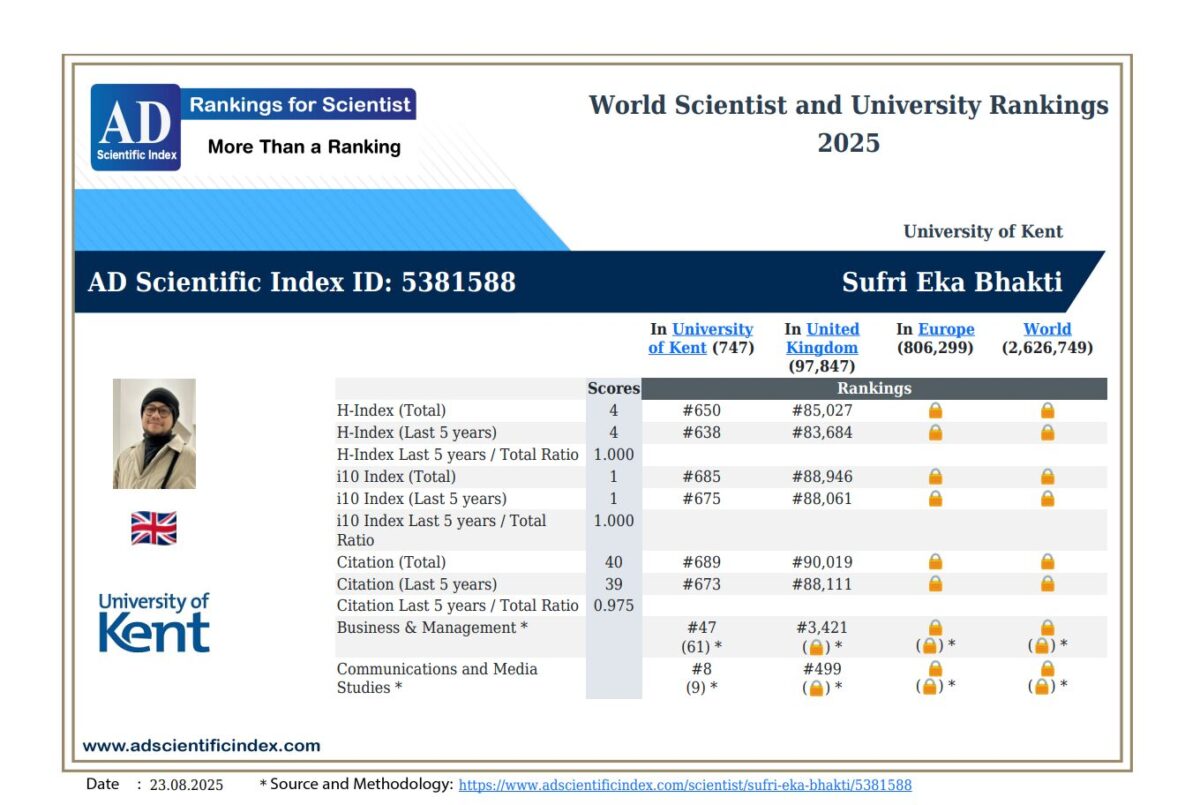Click UK ranking value #83,684
The width and height of the screenshot is (1200, 805).
822,432
